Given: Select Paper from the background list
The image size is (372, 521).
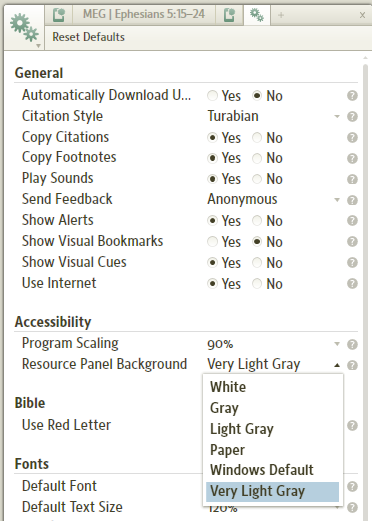Looking at the screenshot, I should 272,450.
